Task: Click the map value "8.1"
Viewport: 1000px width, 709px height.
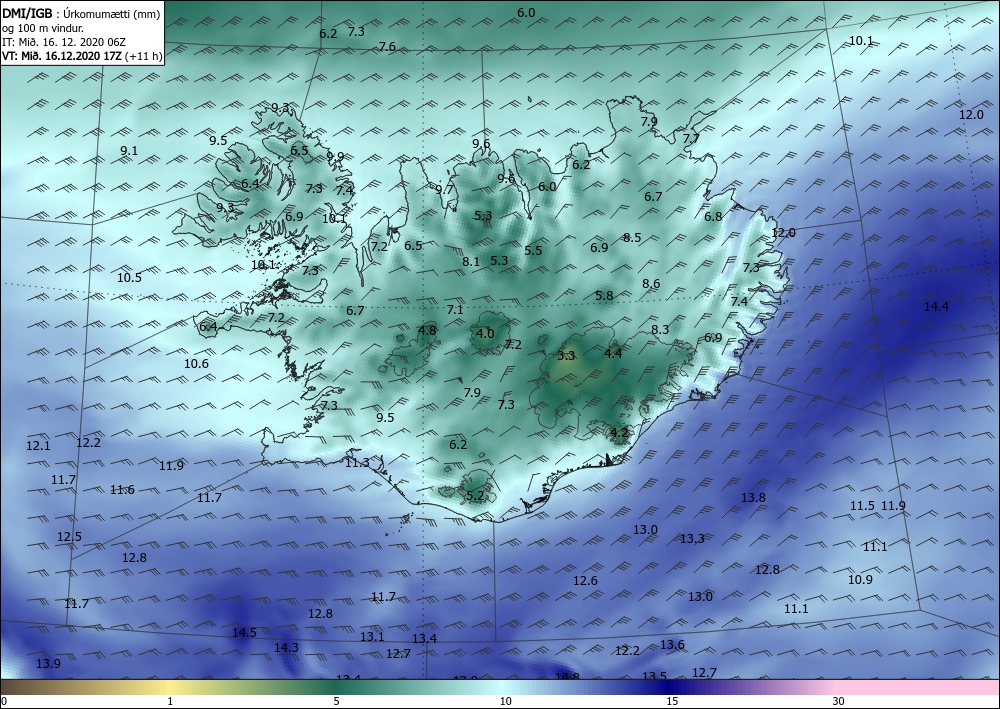Action: (x=471, y=261)
